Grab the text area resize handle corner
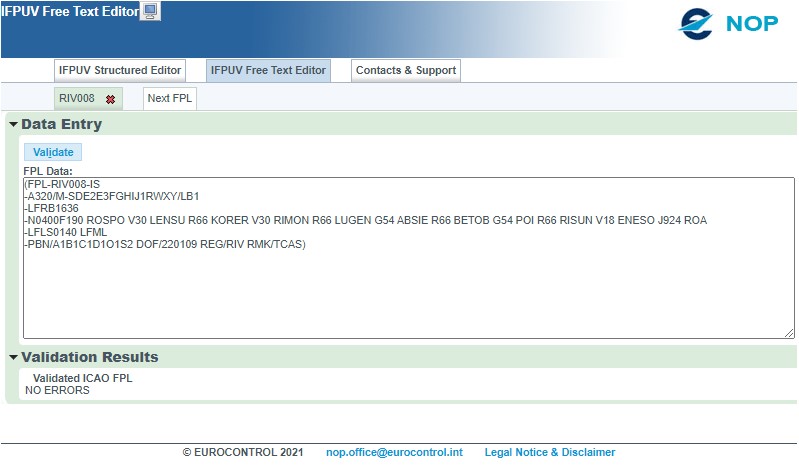Screen dimensions: 799x471 click(x=789, y=333)
